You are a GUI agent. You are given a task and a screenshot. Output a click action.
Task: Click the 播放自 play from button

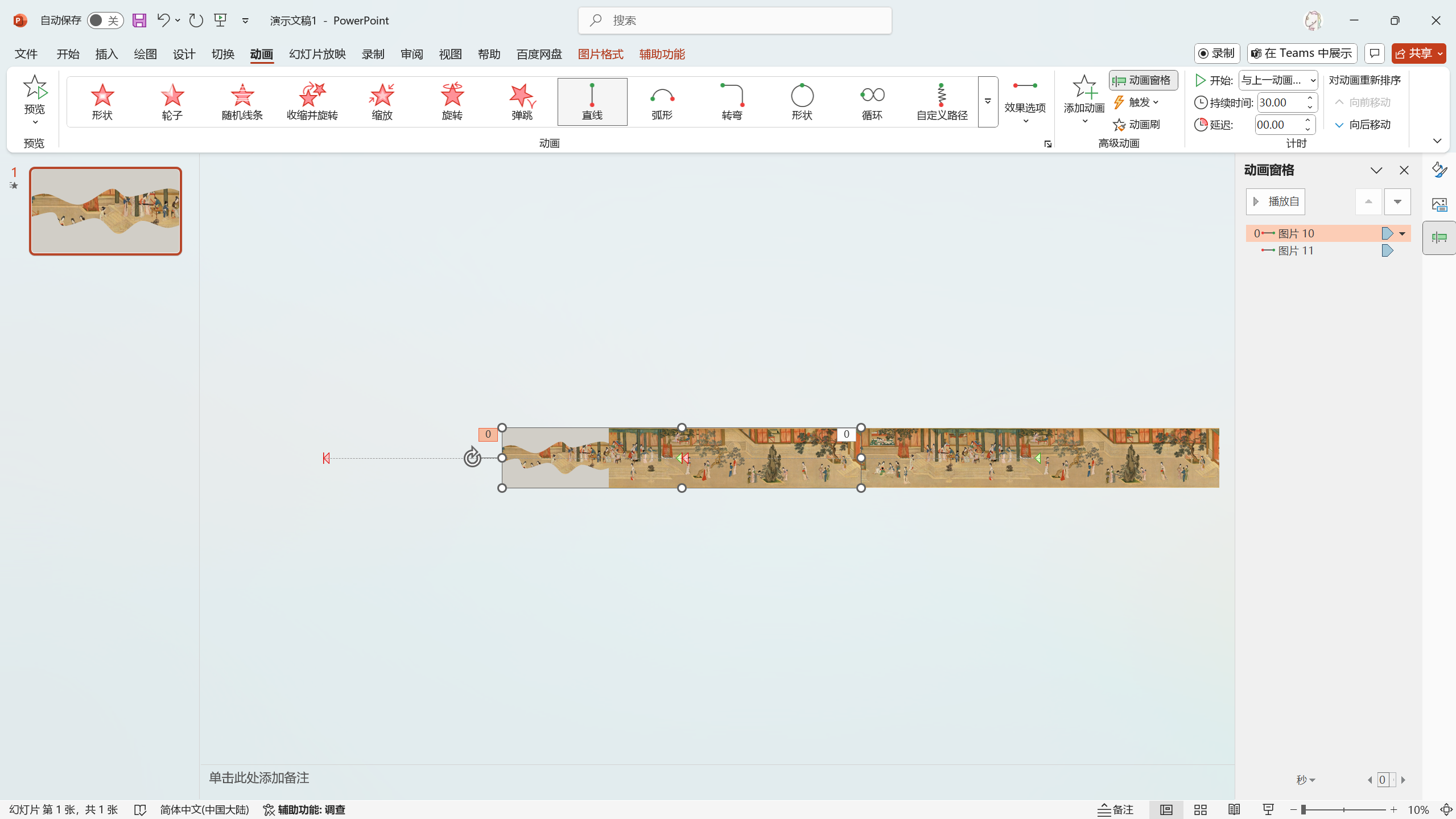click(1276, 201)
